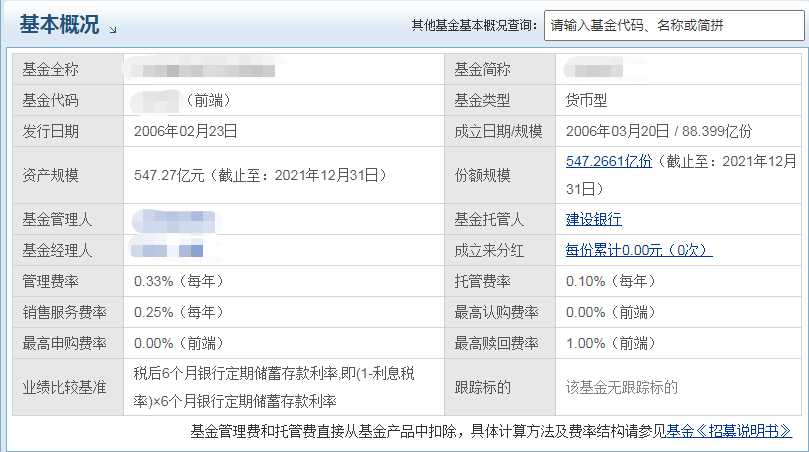The width and height of the screenshot is (809, 452).
Task: Click the 货币型 fund type value
Action: 586,101
